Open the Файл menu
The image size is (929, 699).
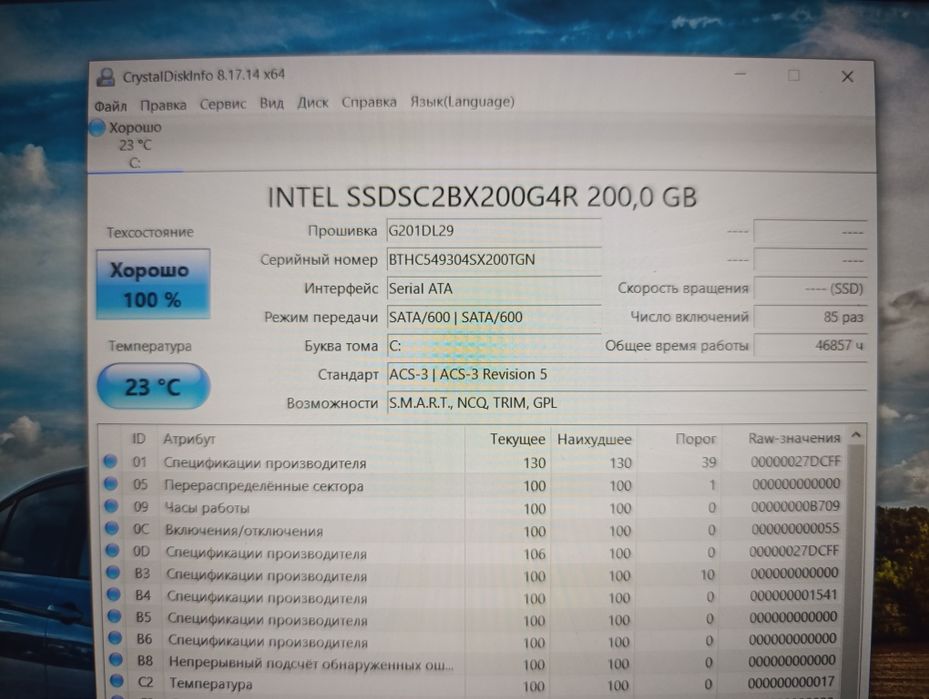tap(110, 106)
